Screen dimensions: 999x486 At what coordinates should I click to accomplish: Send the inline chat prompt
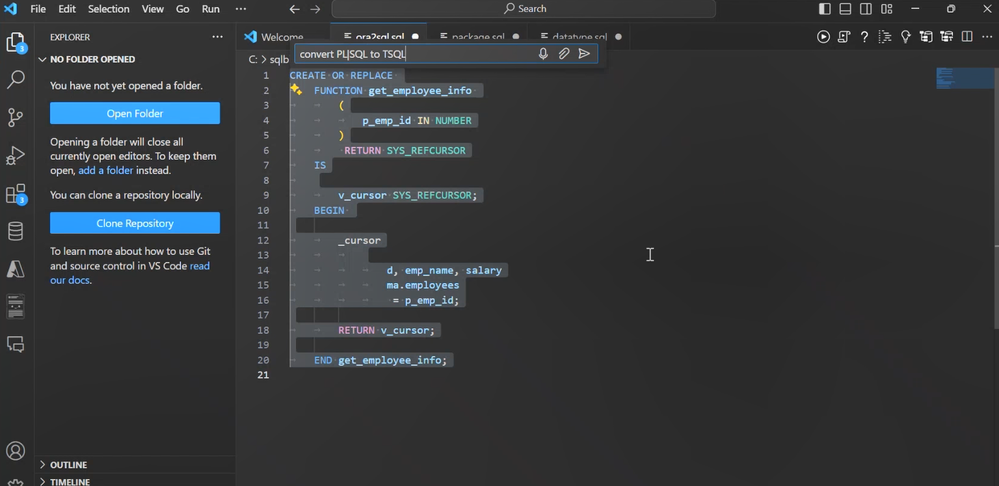[584, 54]
